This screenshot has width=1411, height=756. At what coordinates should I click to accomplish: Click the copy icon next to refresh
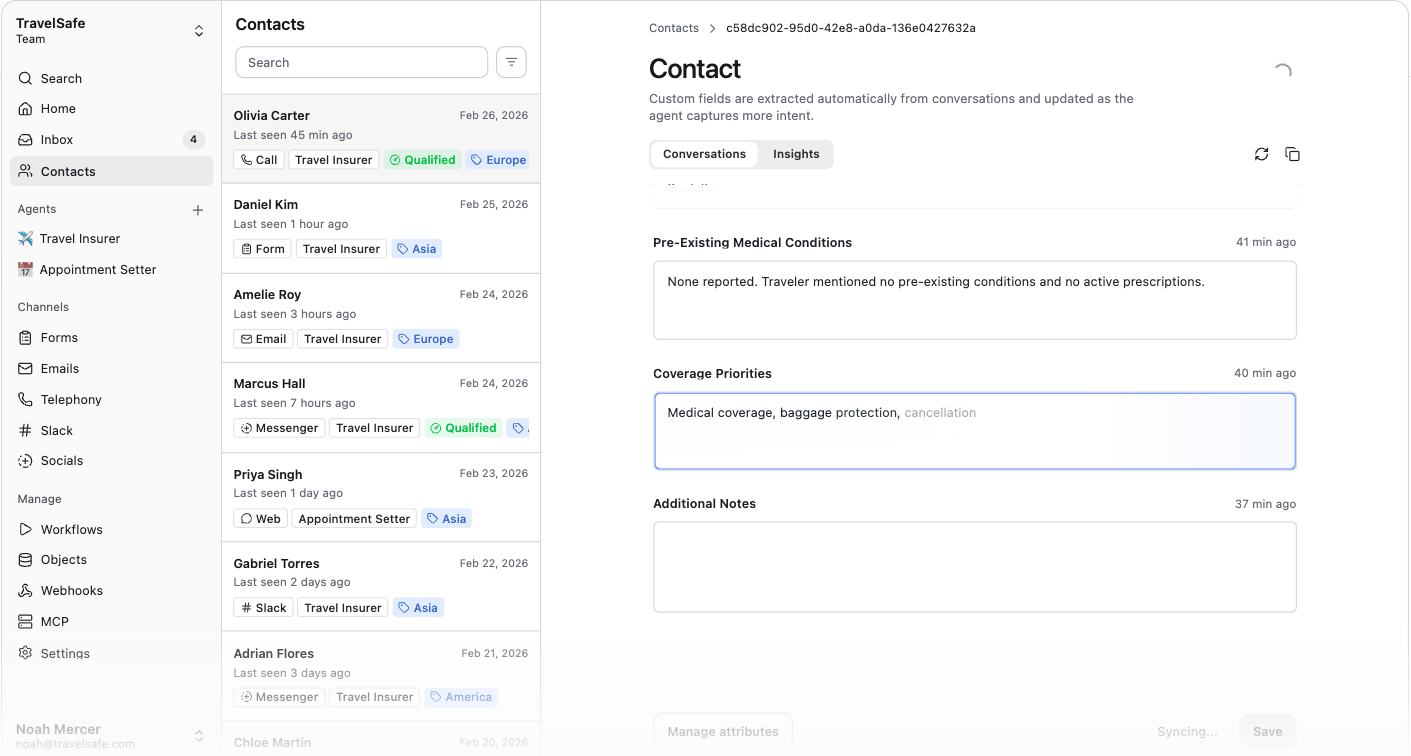click(1292, 154)
